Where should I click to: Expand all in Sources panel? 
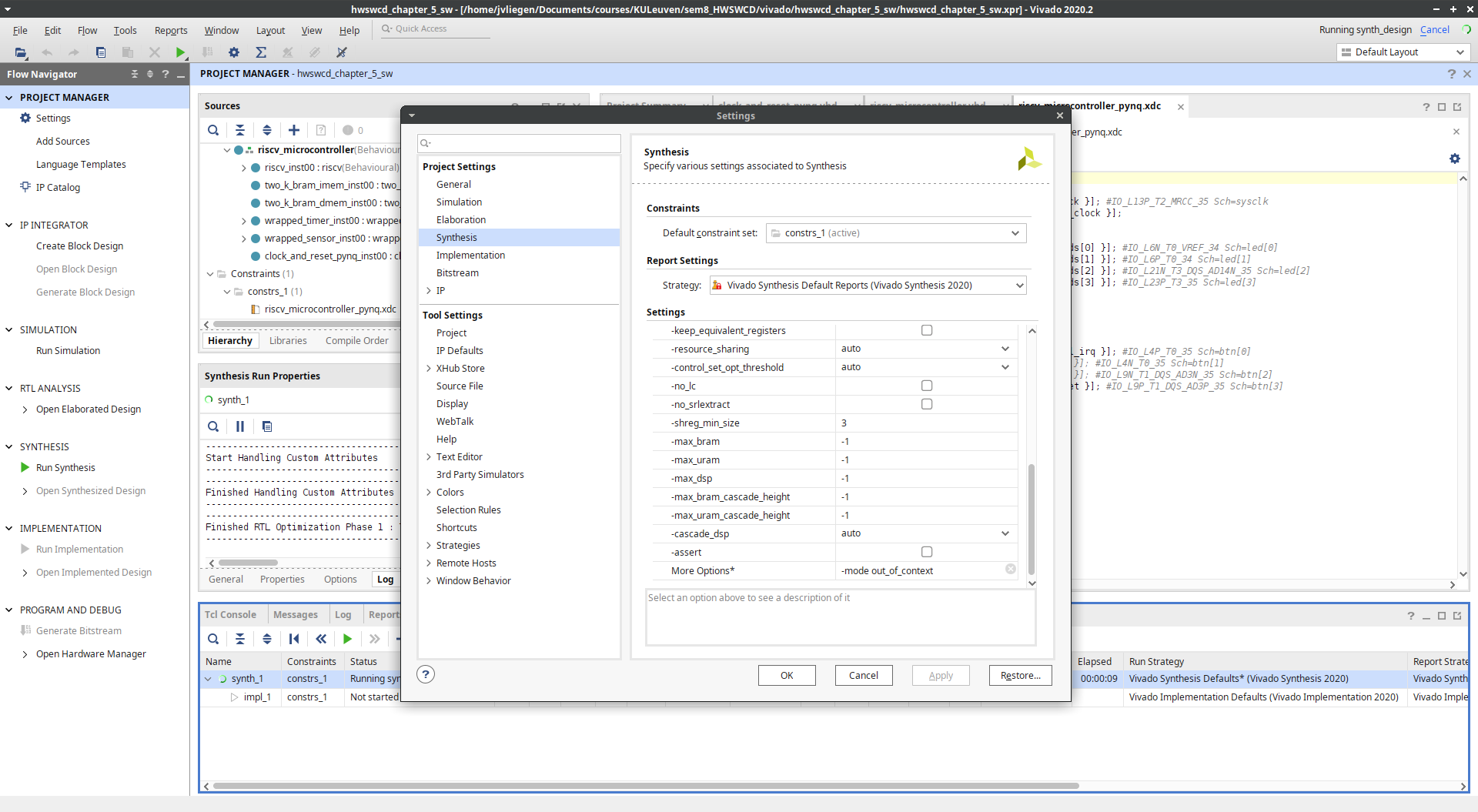pos(267,130)
